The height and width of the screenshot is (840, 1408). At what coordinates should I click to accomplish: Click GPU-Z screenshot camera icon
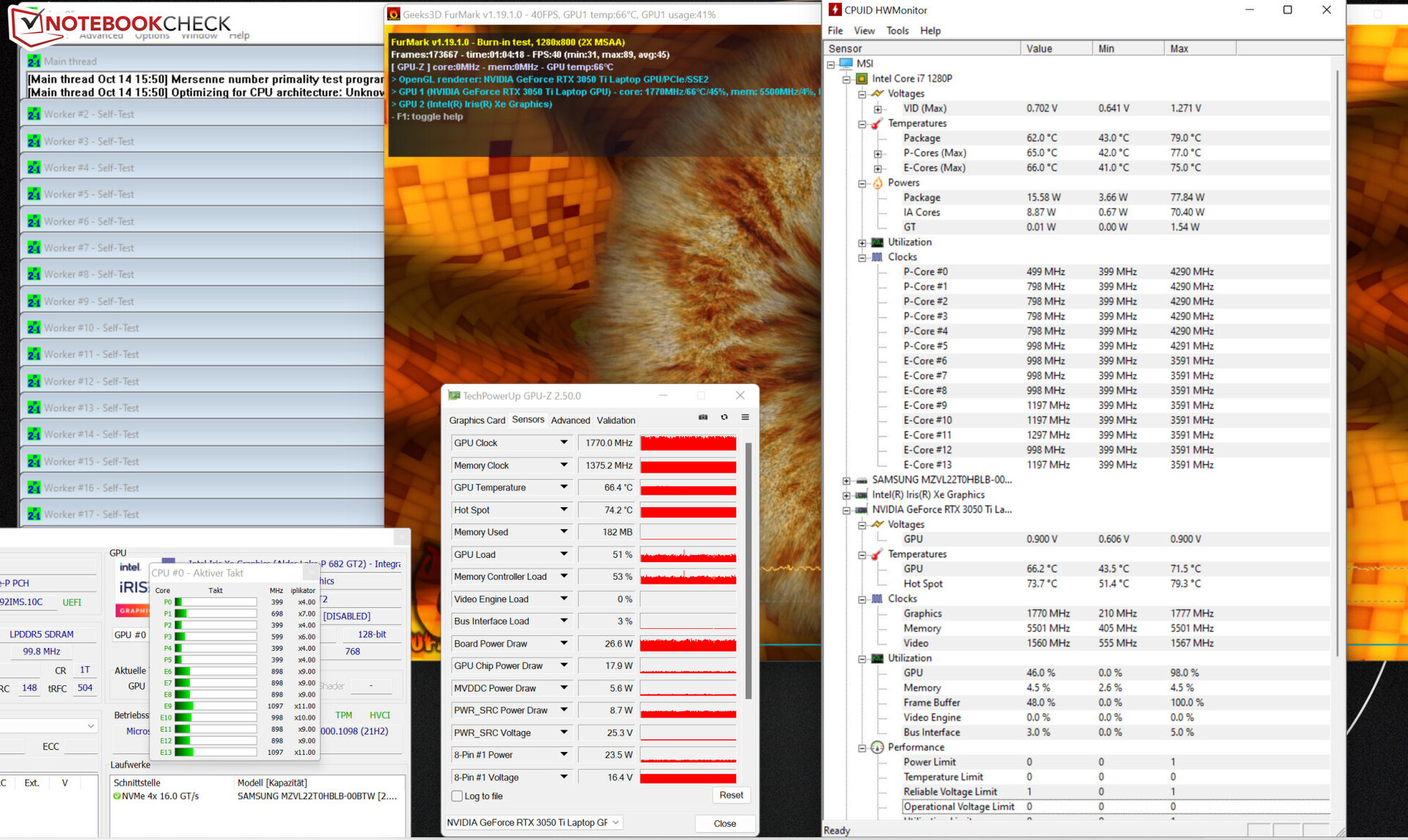[x=703, y=417]
